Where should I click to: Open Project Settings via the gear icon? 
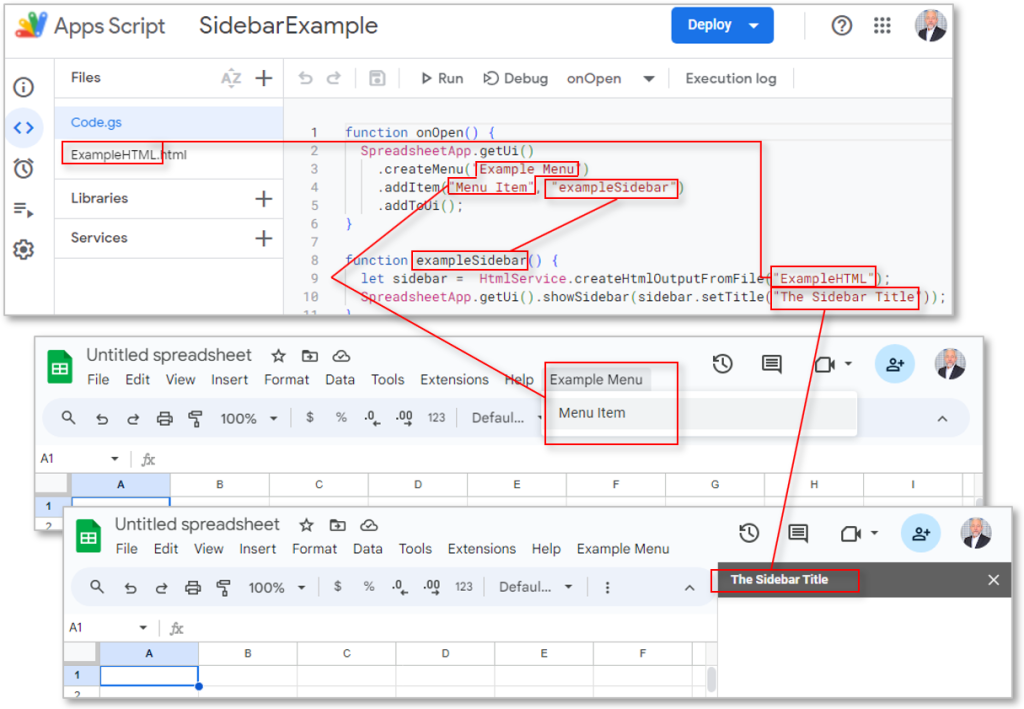click(x=23, y=249)
